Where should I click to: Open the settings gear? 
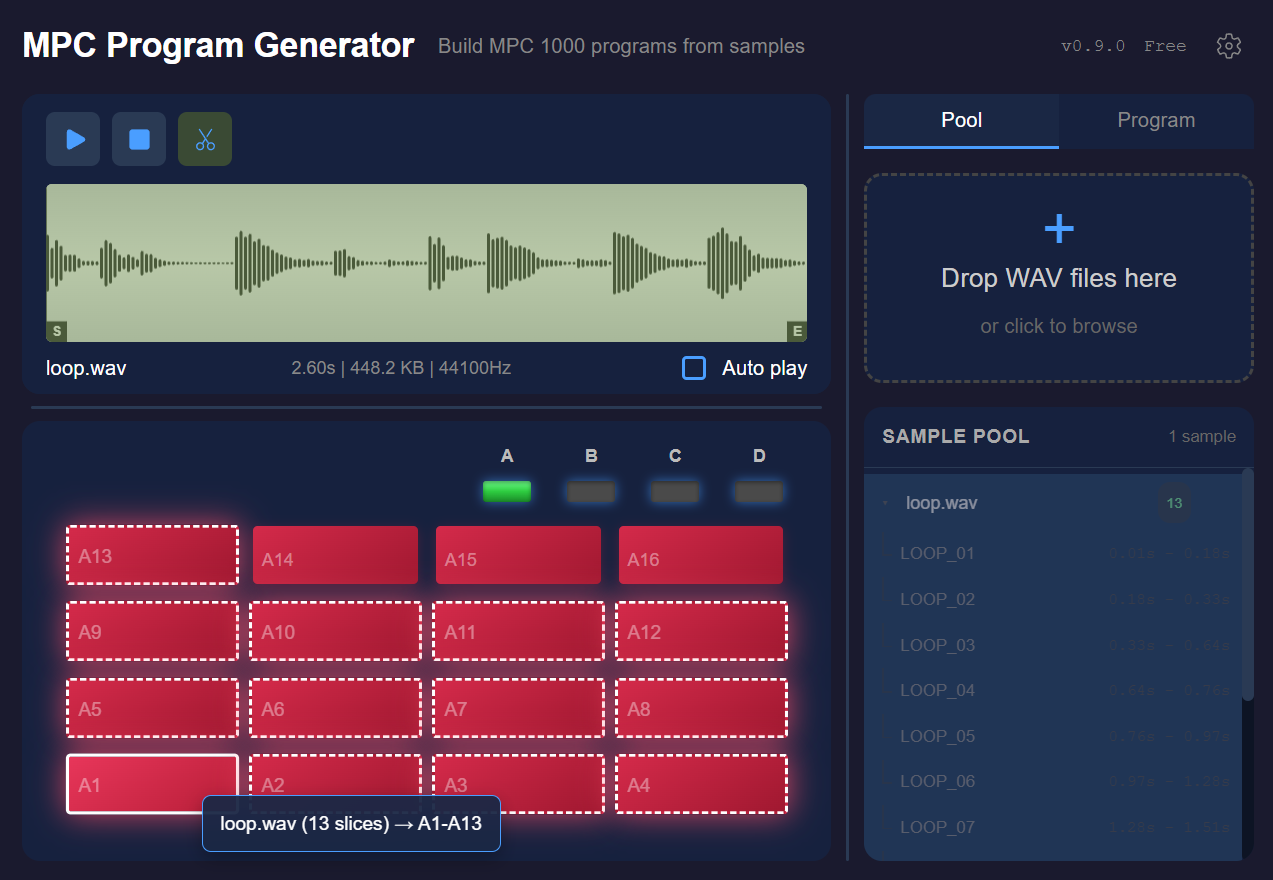tap(1228, 45)
